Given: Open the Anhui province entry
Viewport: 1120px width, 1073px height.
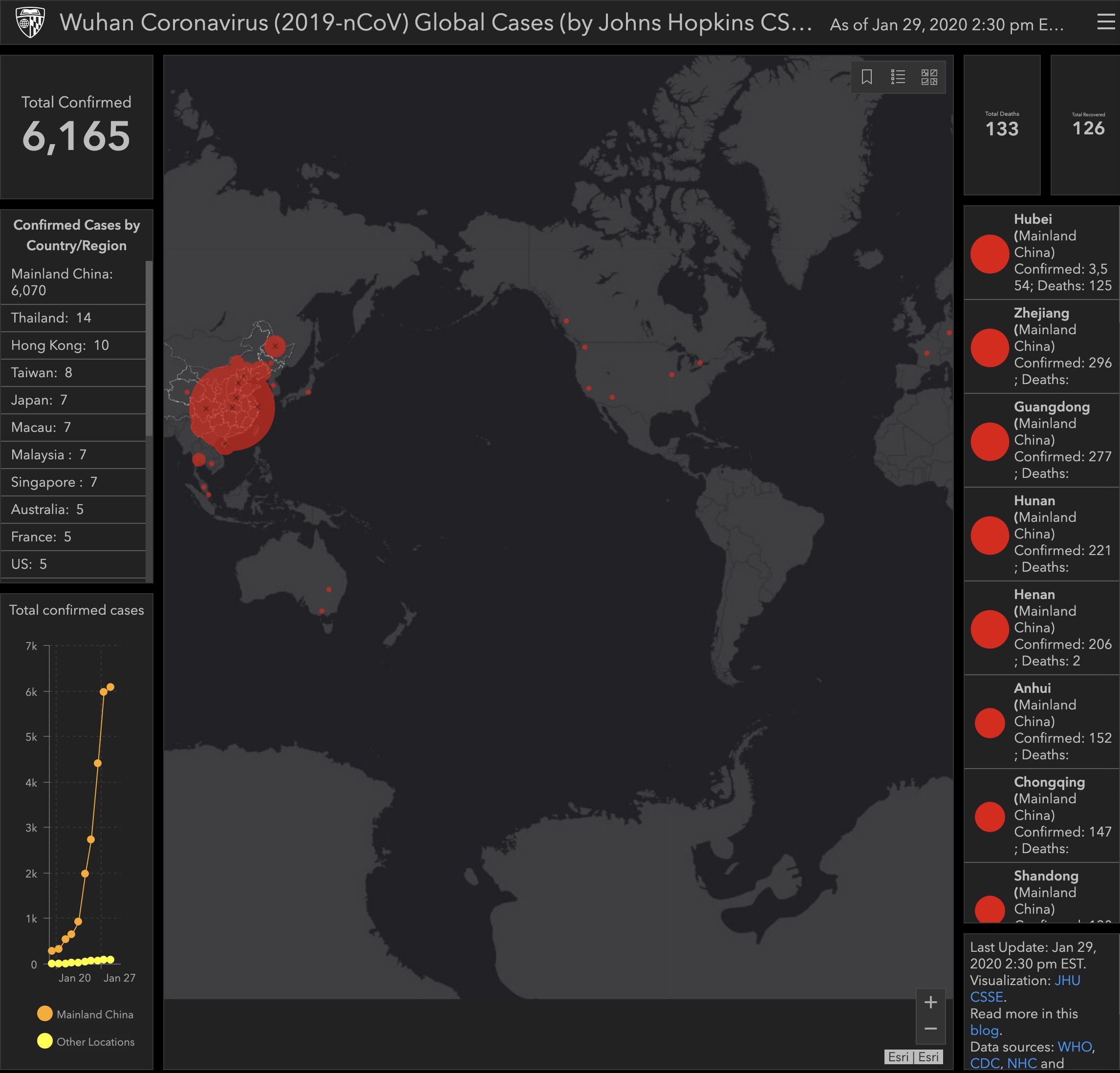Looking at the screenshot, I should click(1041, 721).
